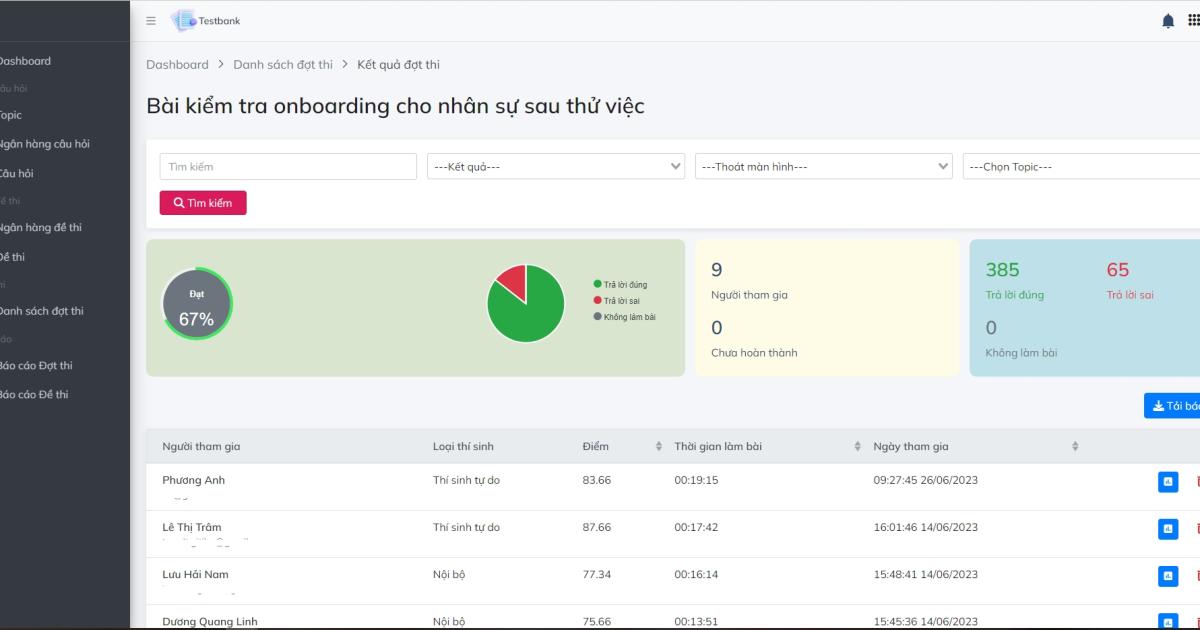Click the sort arrows on the Điểm column
The width and height of the screenshot is (1200, 630).
[657, 446]
